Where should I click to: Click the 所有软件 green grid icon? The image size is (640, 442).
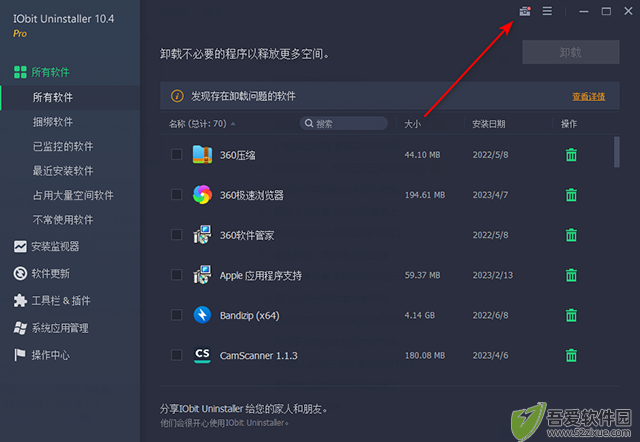click(20, 72)
